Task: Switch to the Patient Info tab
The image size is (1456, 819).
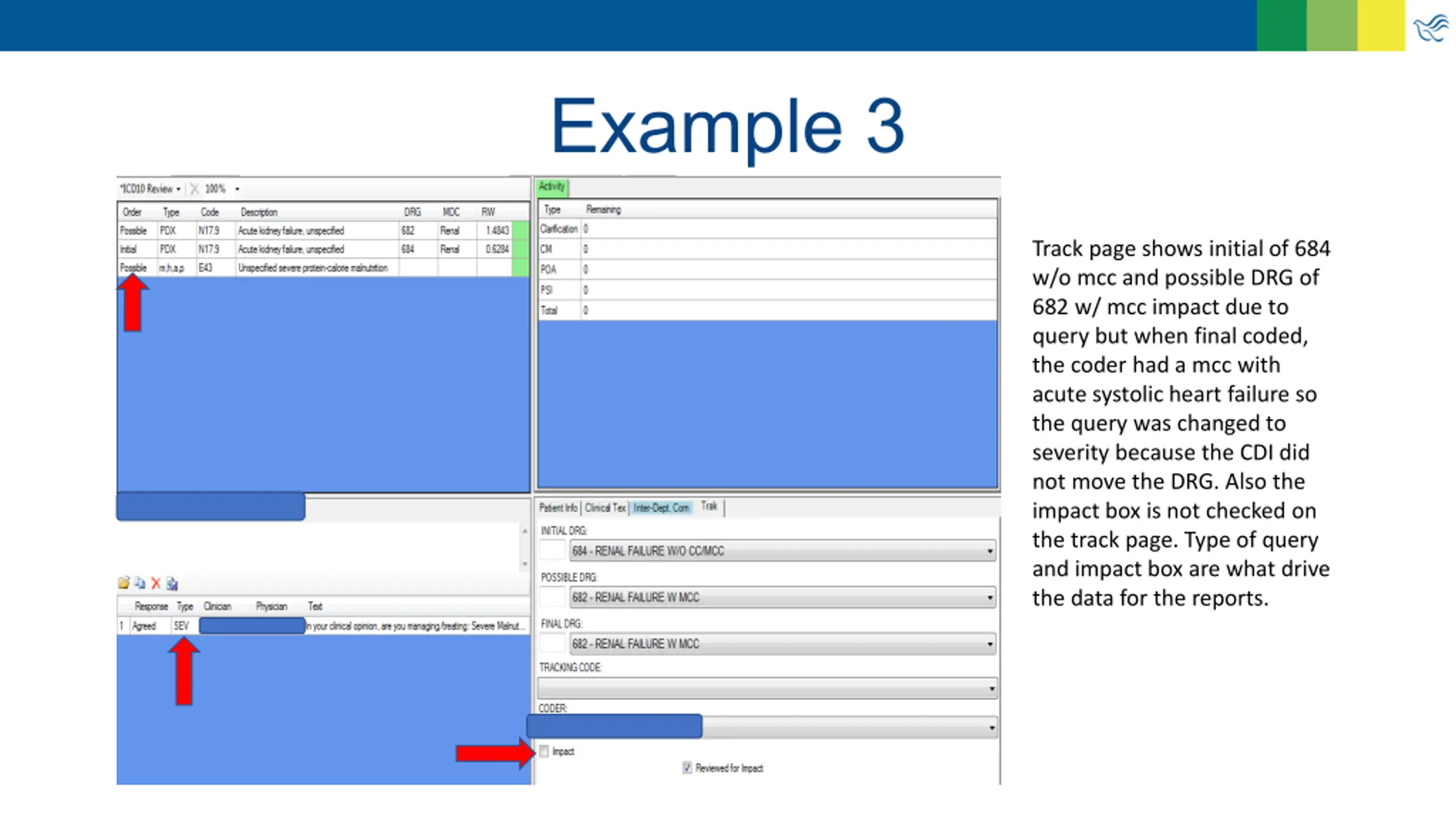Action: [x=558, y=507]
